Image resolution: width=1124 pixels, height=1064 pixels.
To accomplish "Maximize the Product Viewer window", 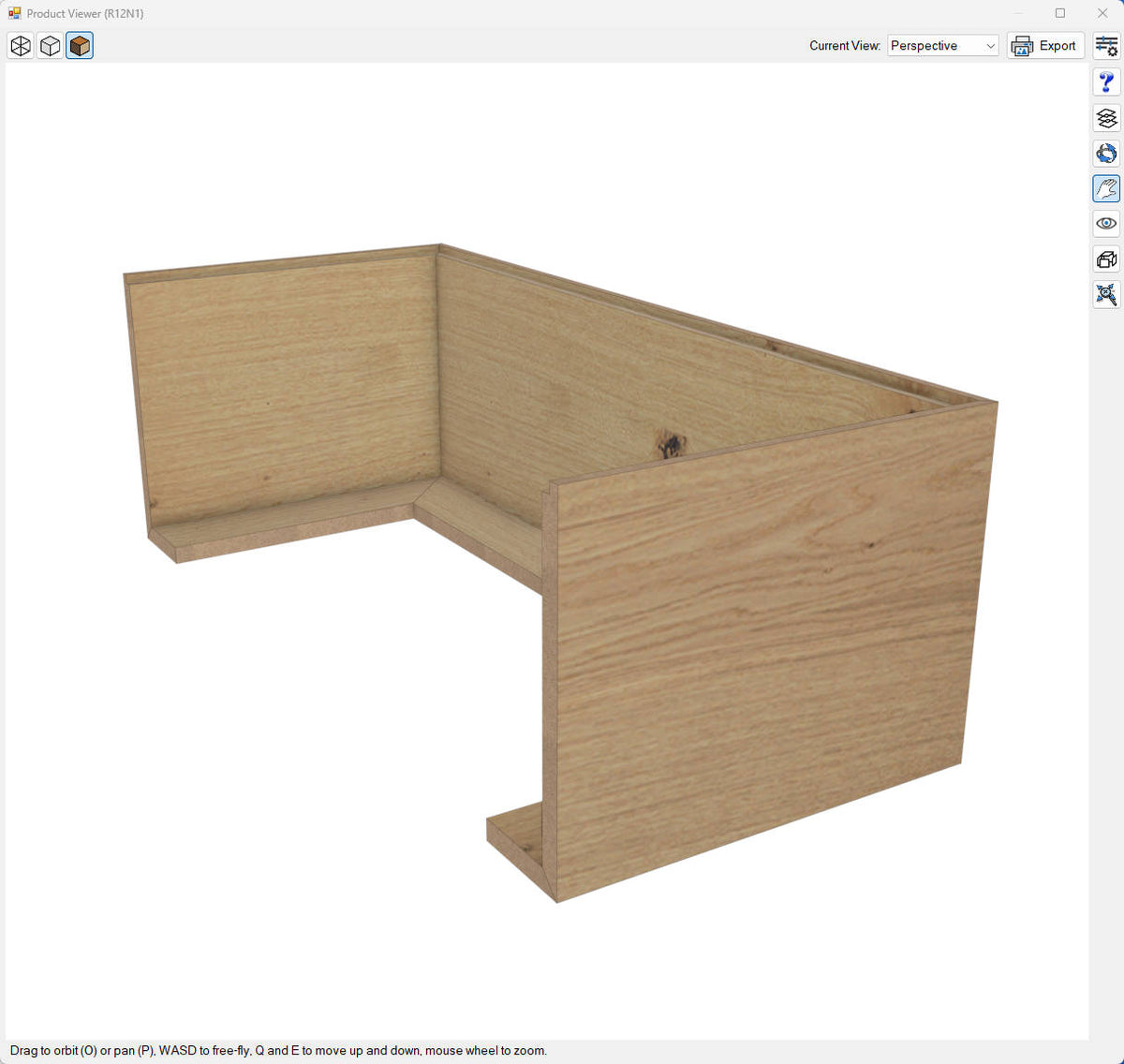I will click(1059, 13).
